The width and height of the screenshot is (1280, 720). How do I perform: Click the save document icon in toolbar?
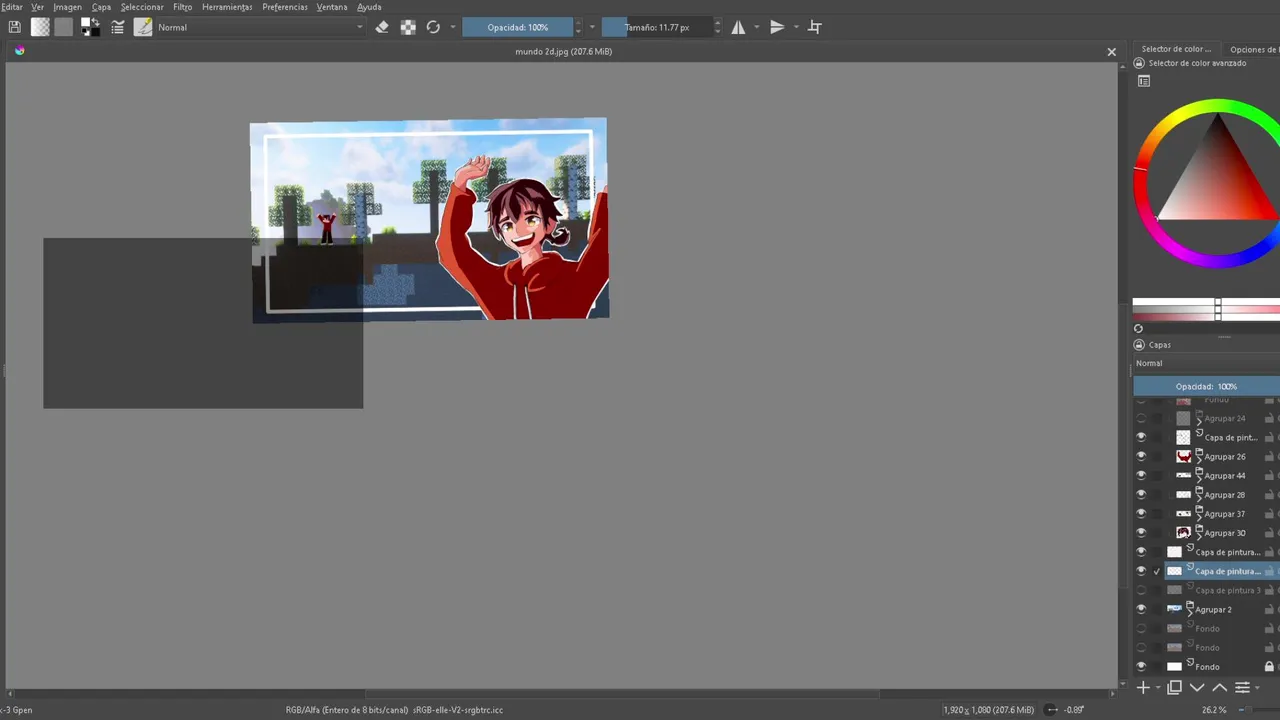(x=14, y=27)
